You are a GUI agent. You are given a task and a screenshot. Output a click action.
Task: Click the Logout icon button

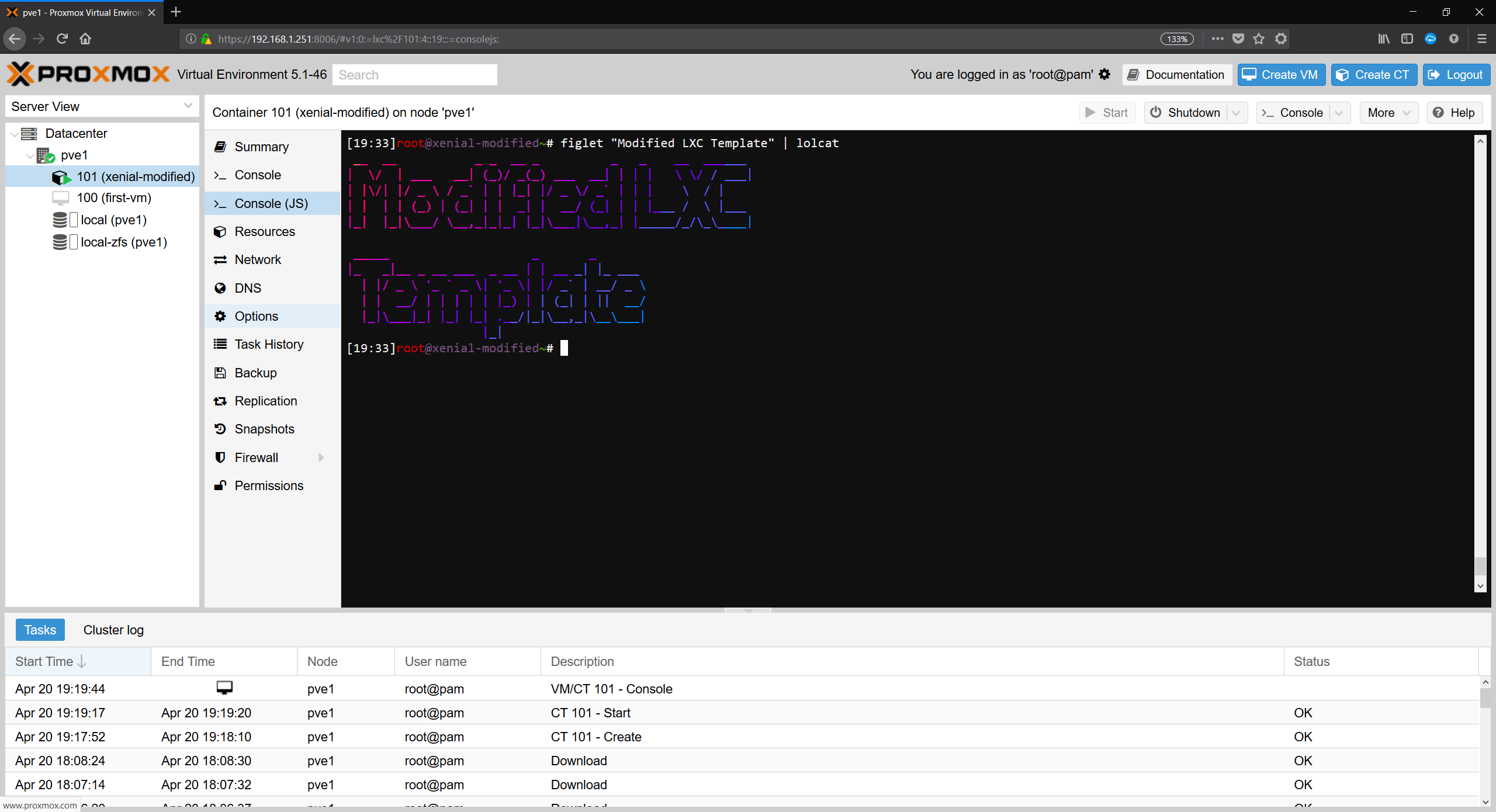(1455, 75)
